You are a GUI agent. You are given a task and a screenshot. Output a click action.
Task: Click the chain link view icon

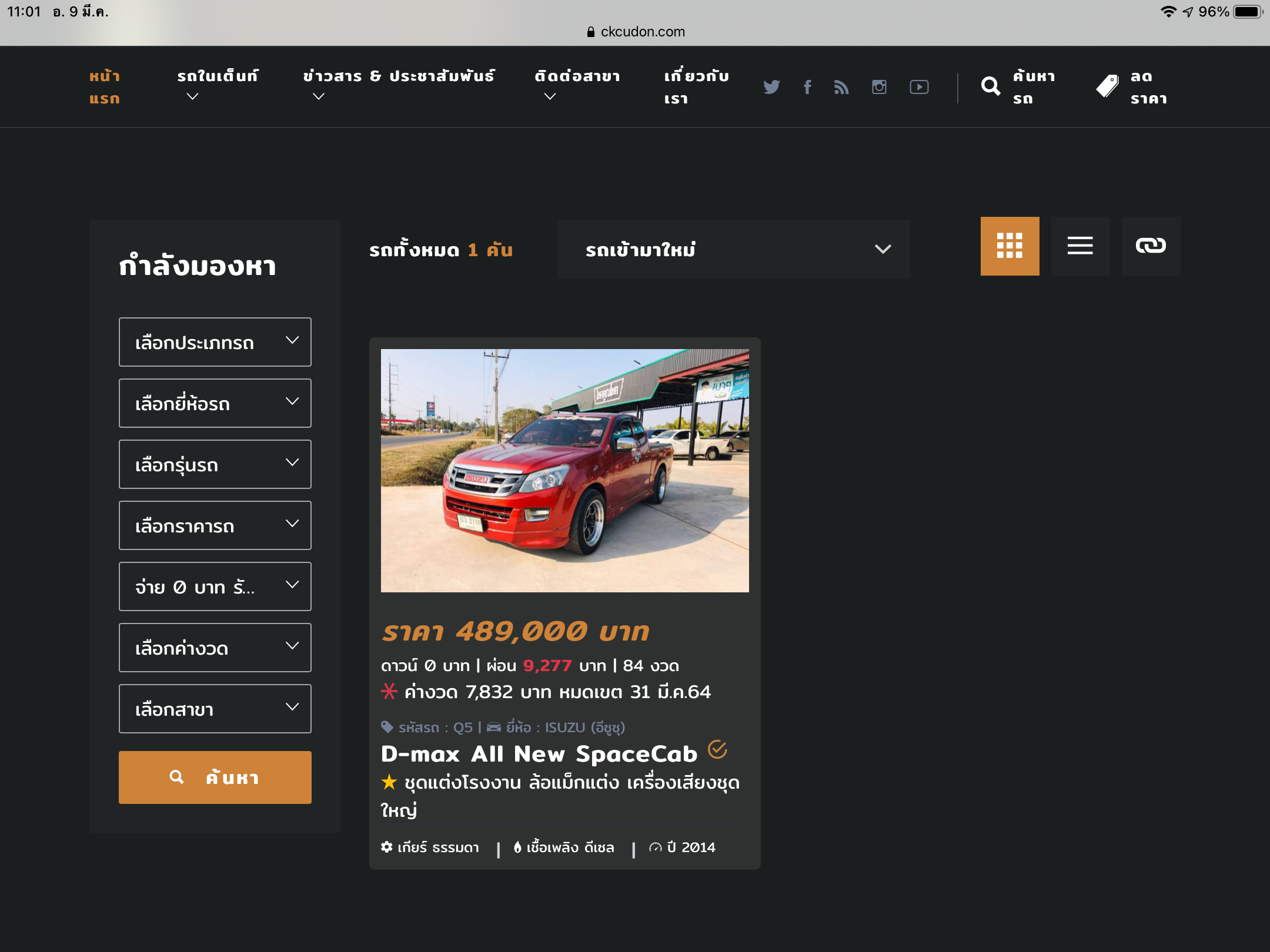click(x=1151, y=246)
